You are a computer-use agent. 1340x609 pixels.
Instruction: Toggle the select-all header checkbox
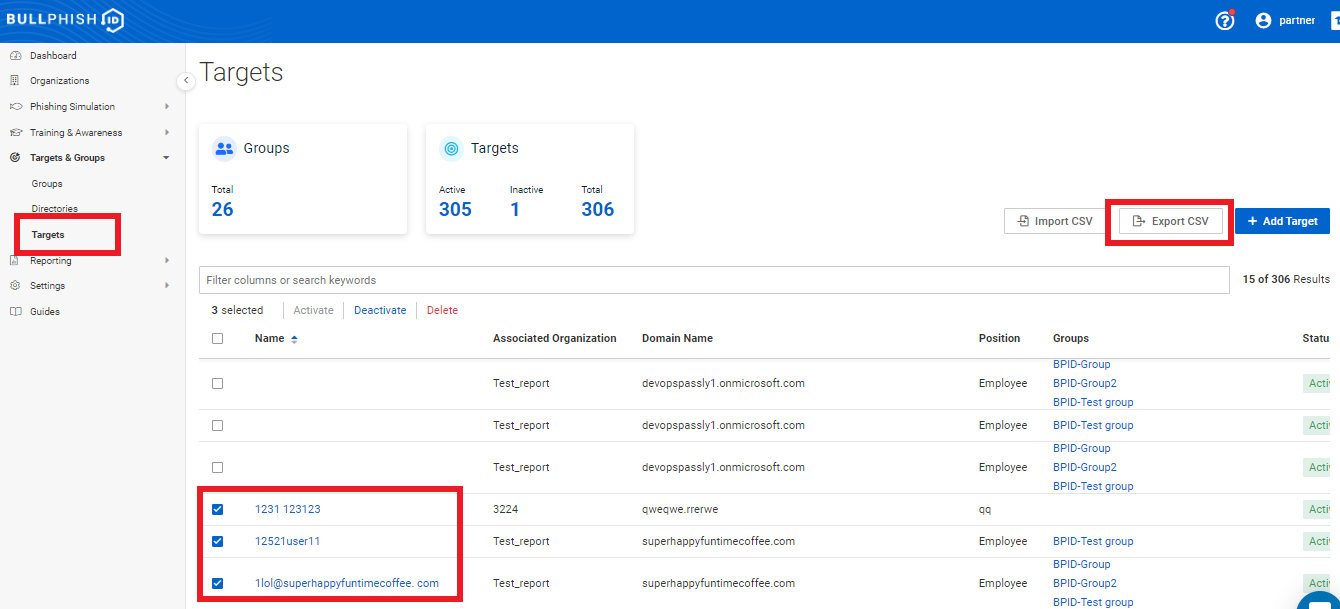click(218, 339)
